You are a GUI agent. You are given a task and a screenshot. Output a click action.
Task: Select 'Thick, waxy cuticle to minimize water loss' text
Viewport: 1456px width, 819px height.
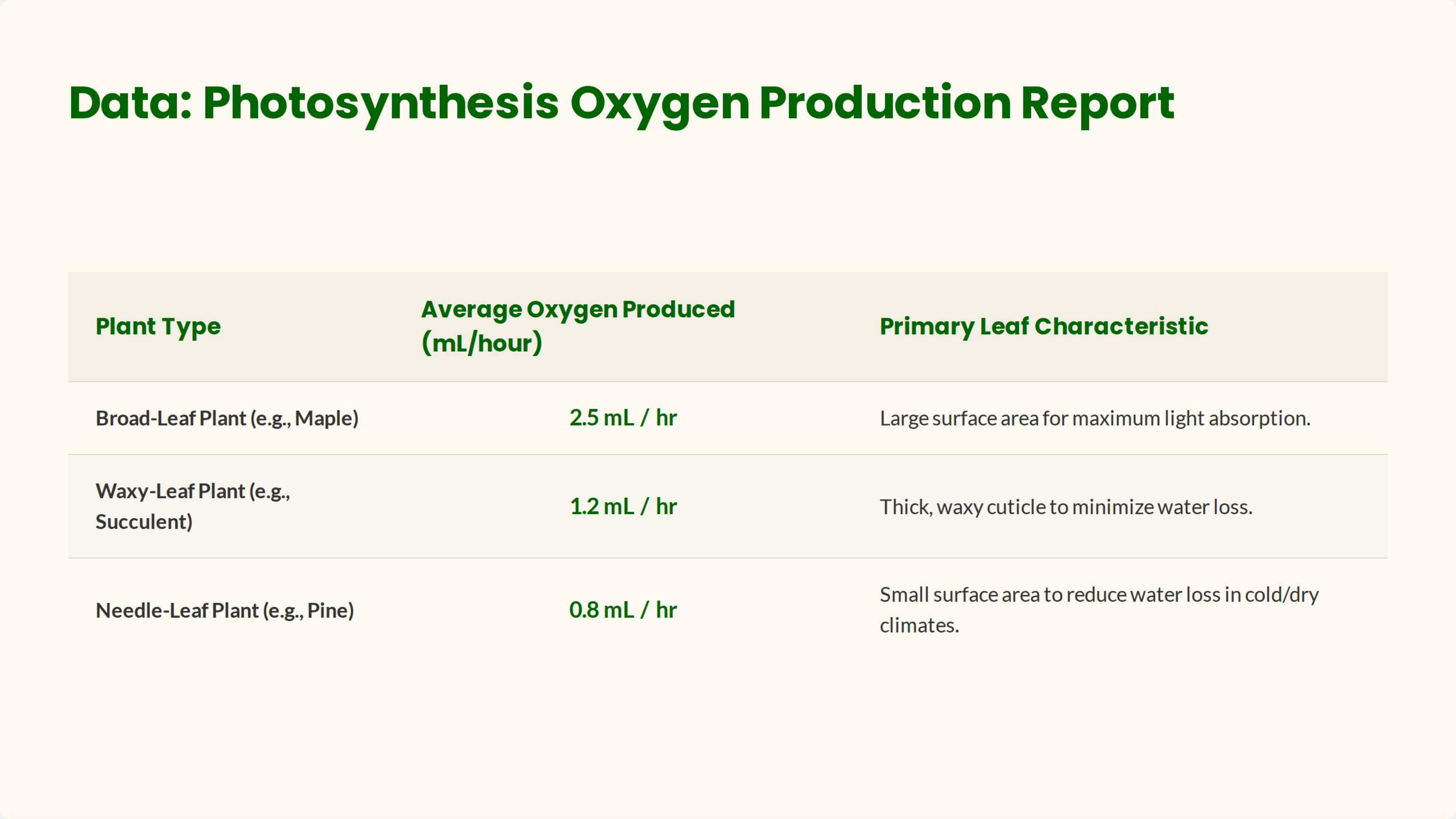pos(1065,507)
